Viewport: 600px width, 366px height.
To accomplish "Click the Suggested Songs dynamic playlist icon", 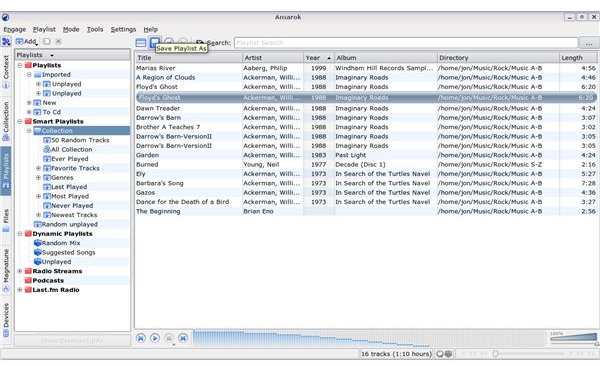I will (38, 252).
